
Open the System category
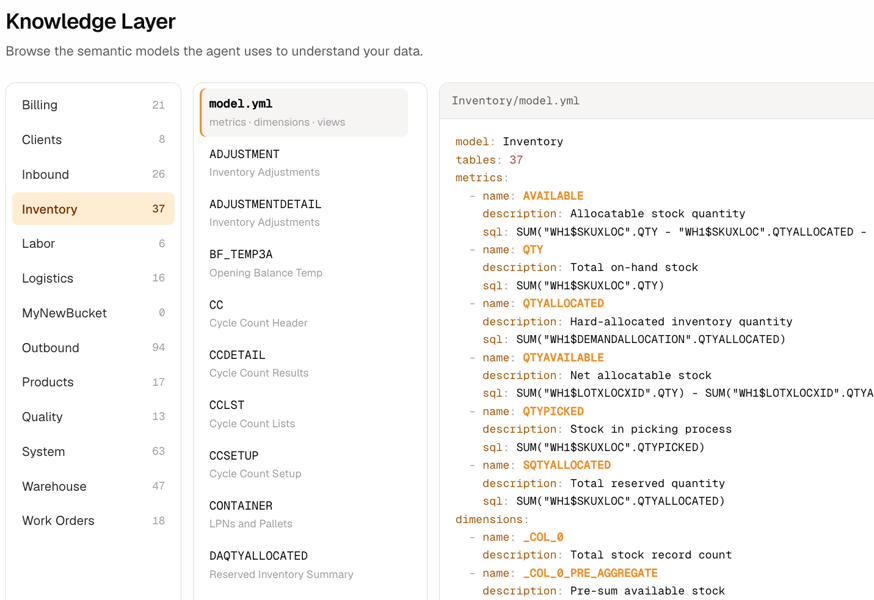93,452
